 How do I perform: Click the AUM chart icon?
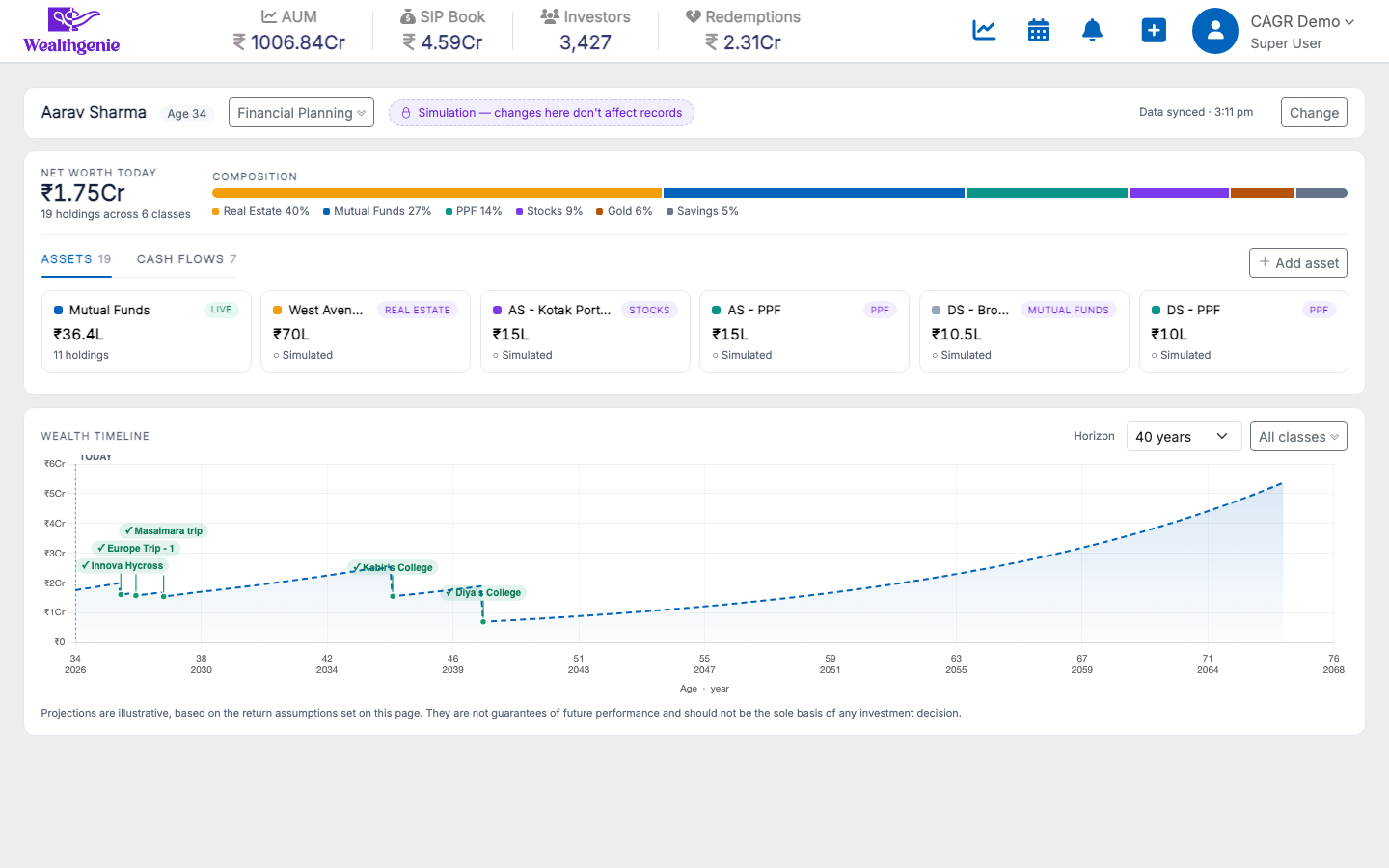pos(269,16)
